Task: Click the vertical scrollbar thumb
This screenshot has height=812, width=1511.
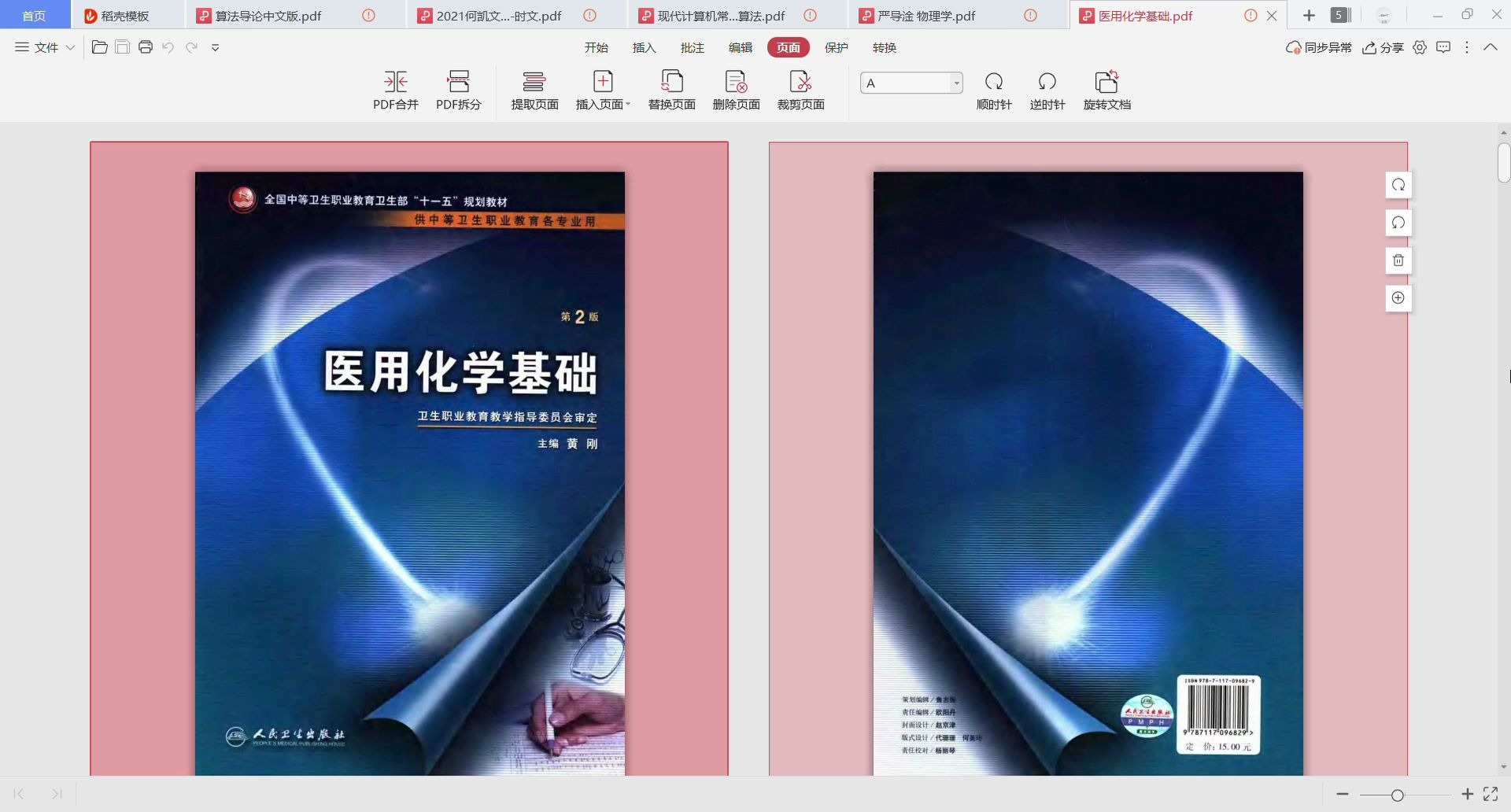Action: 1503,163
